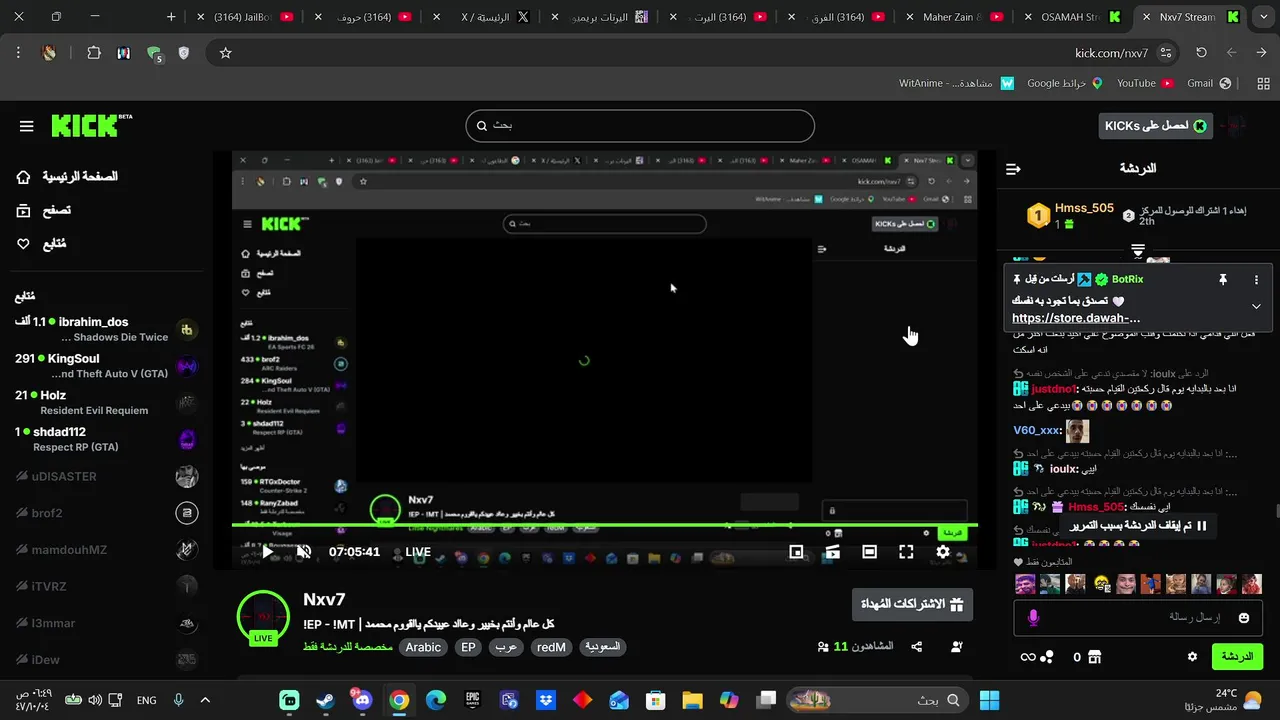Start casting the stream from the player
Viewport: 1280px width, 720px height.
point(832,551)
